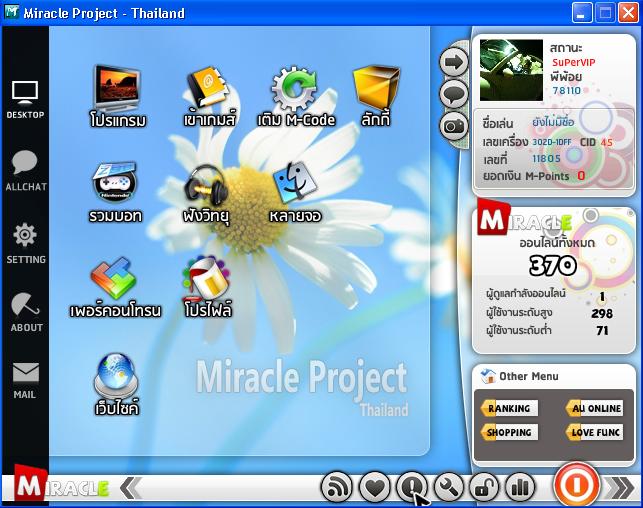Click the heart icon in bottom bar
The height and width of the screenshot is (508, 643).
374,487
